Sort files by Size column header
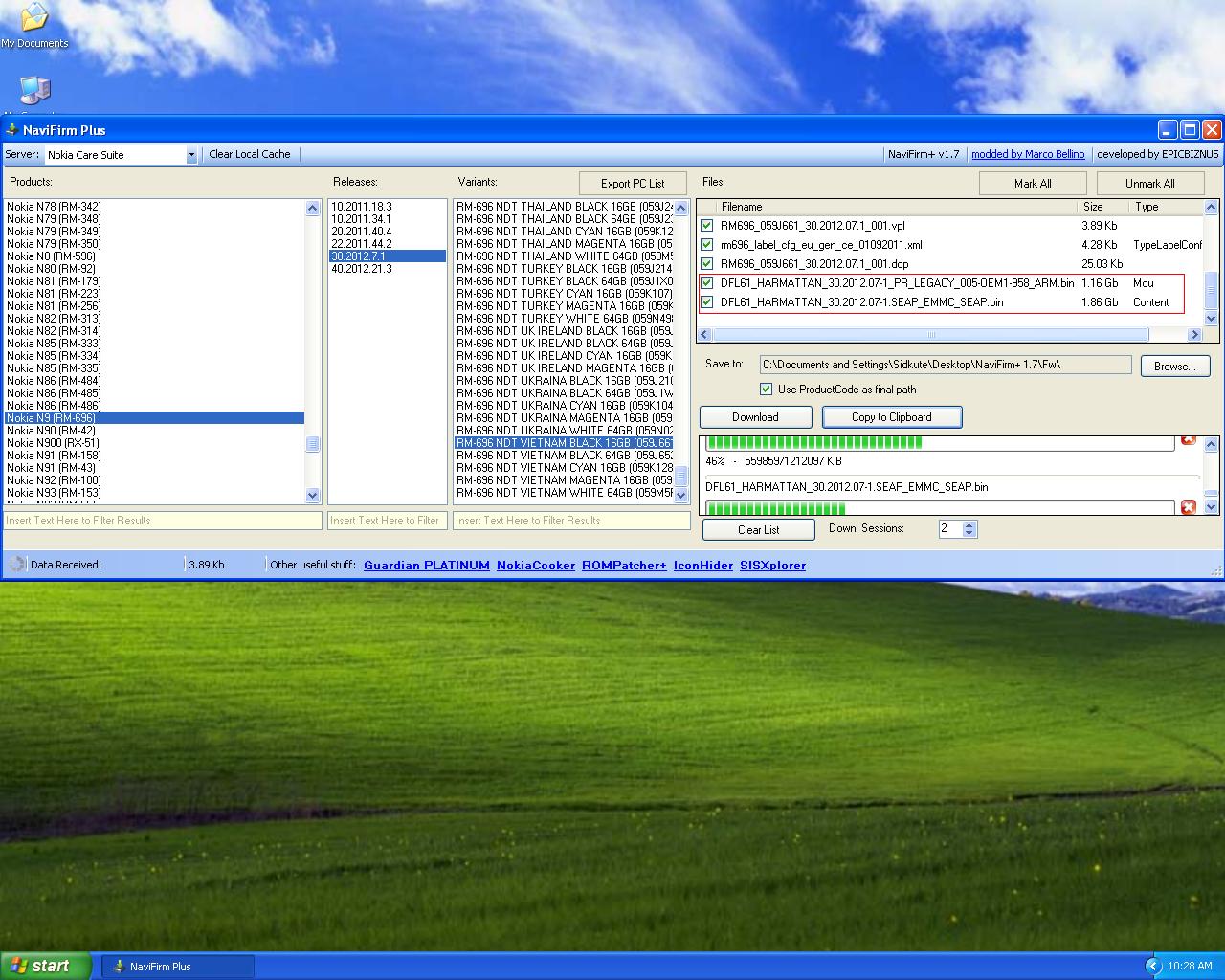The image size is (1225, 980). (1103, 207)
